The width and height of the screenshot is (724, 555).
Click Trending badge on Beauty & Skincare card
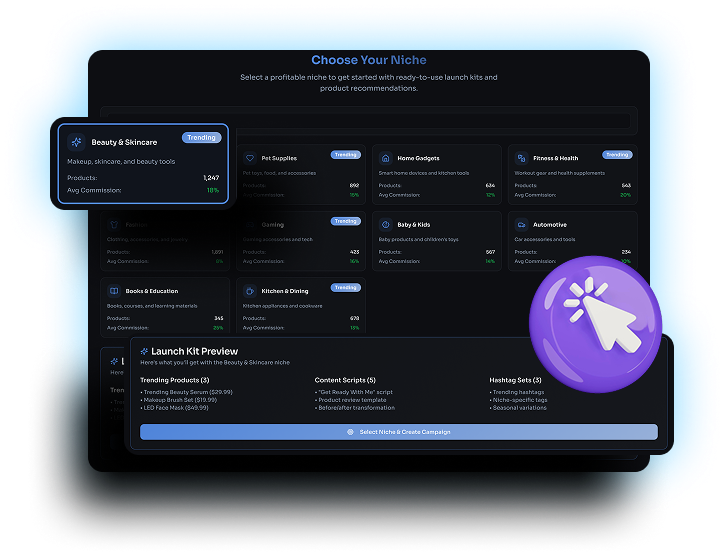[x=201, y=137]
